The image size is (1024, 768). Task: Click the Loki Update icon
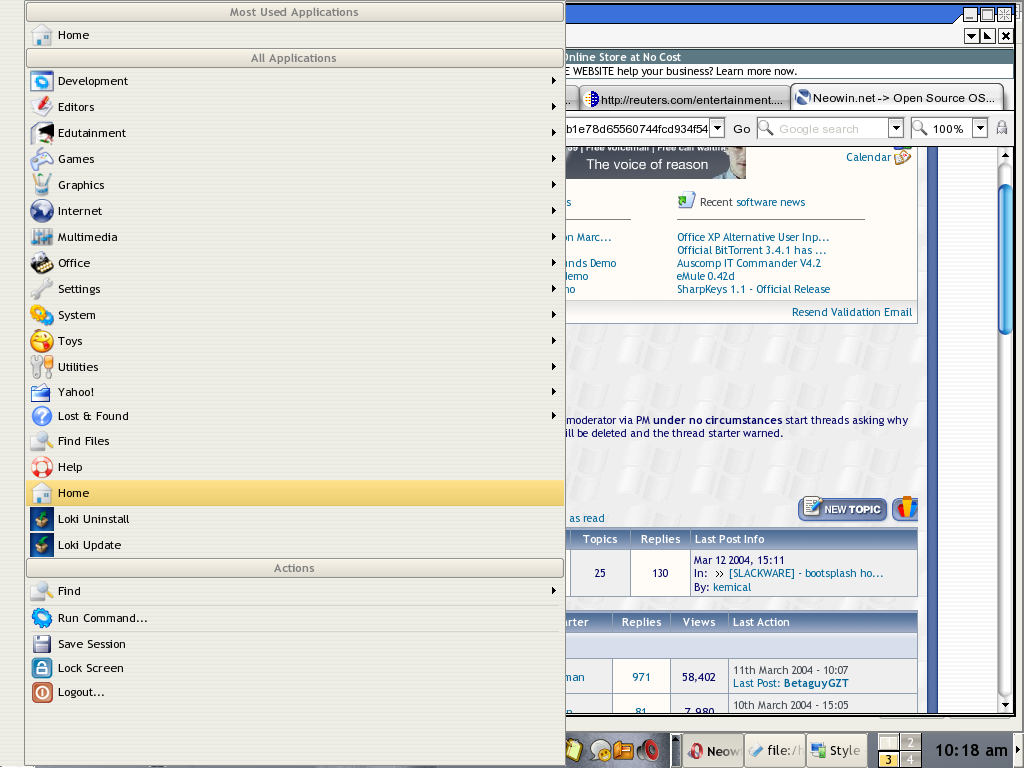[42, 545]
